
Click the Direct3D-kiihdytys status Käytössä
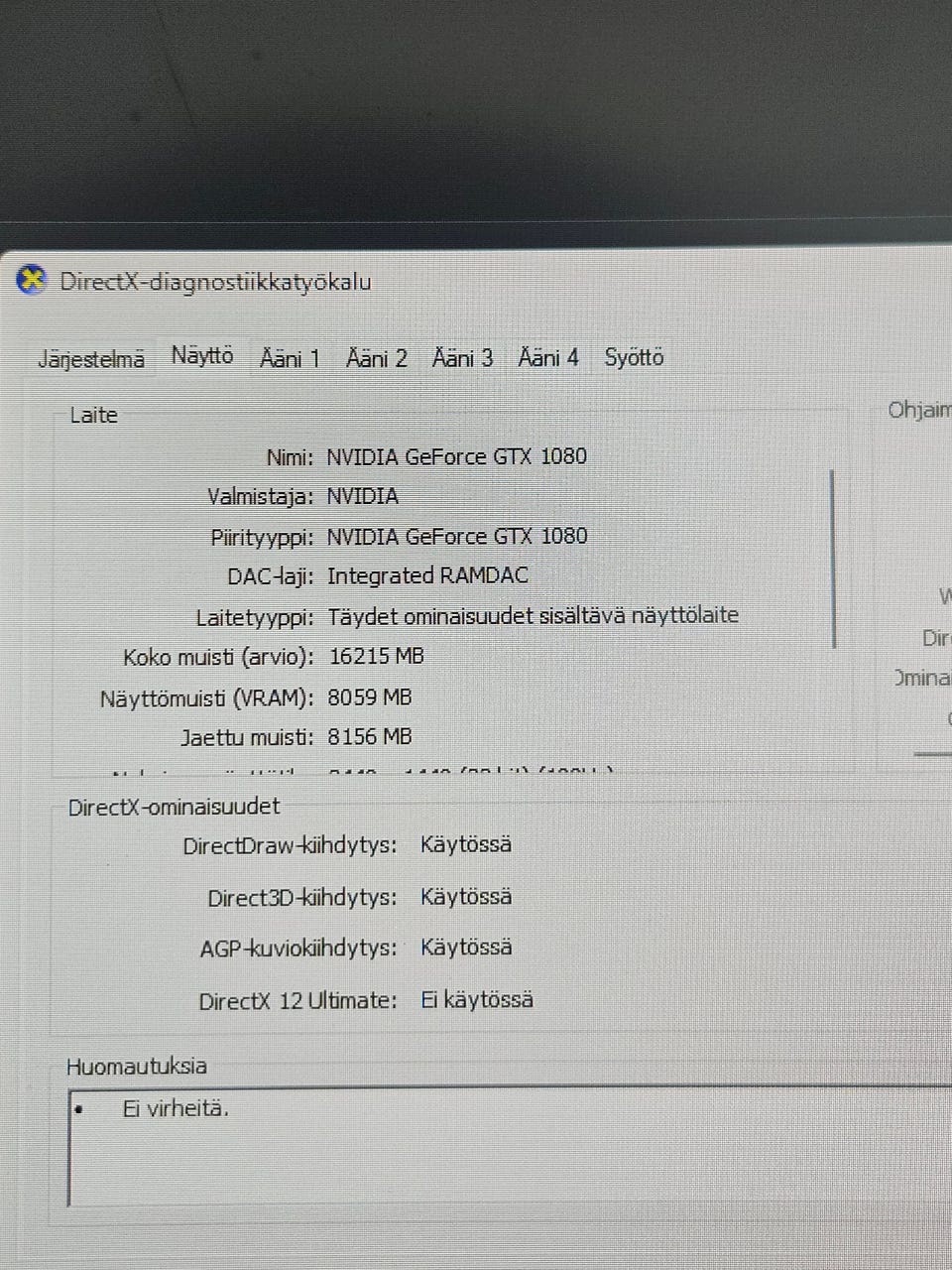pyautogui.click(x=466, y=896)
